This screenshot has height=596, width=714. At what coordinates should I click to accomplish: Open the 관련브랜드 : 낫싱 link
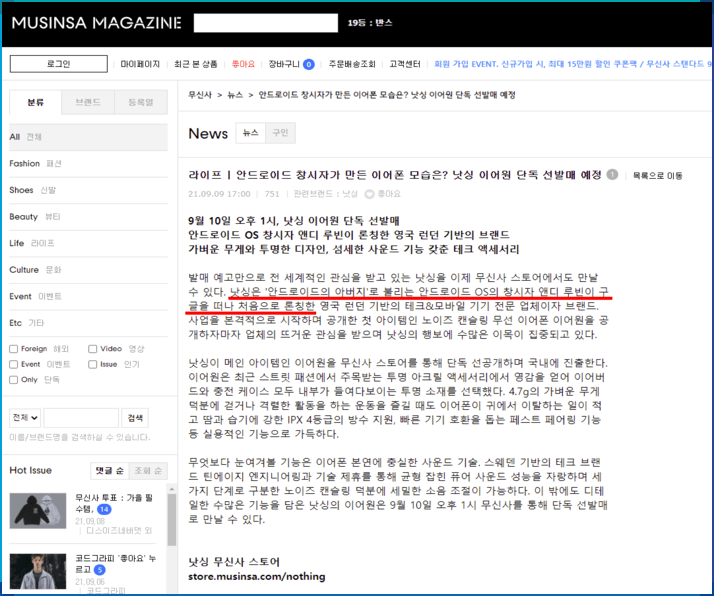click(325, 194)
